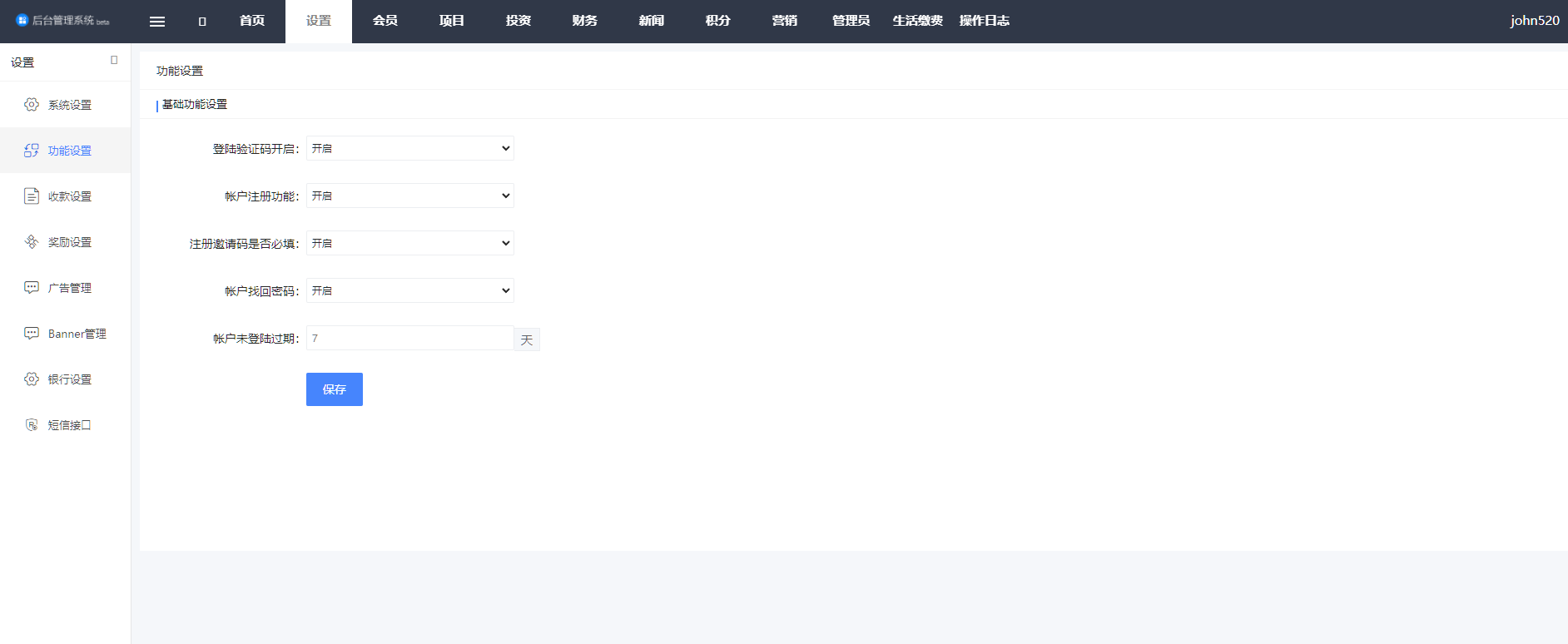Click the 系统设置 gear icon in sidebar
The height and width of the screenshot is (644, 1568).
pyautogui.click(x=32, y=105)
